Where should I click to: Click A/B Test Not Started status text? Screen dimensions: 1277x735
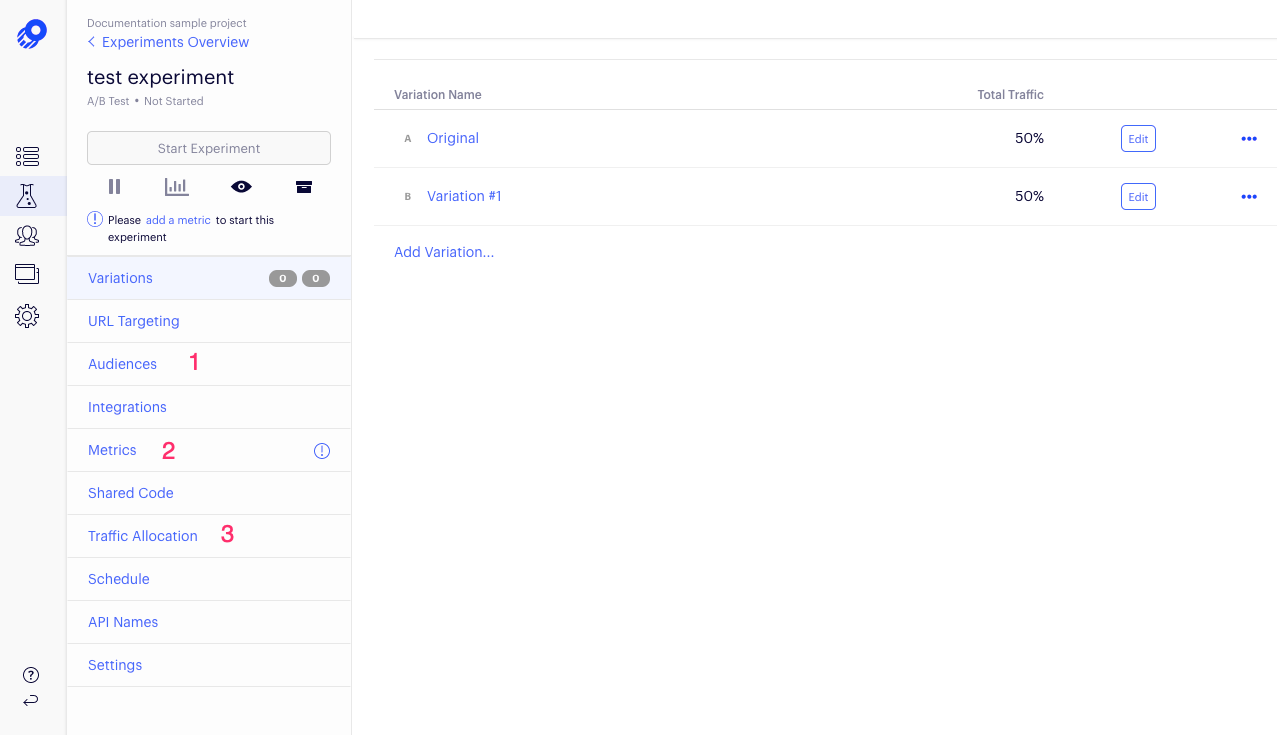[145, 101]
